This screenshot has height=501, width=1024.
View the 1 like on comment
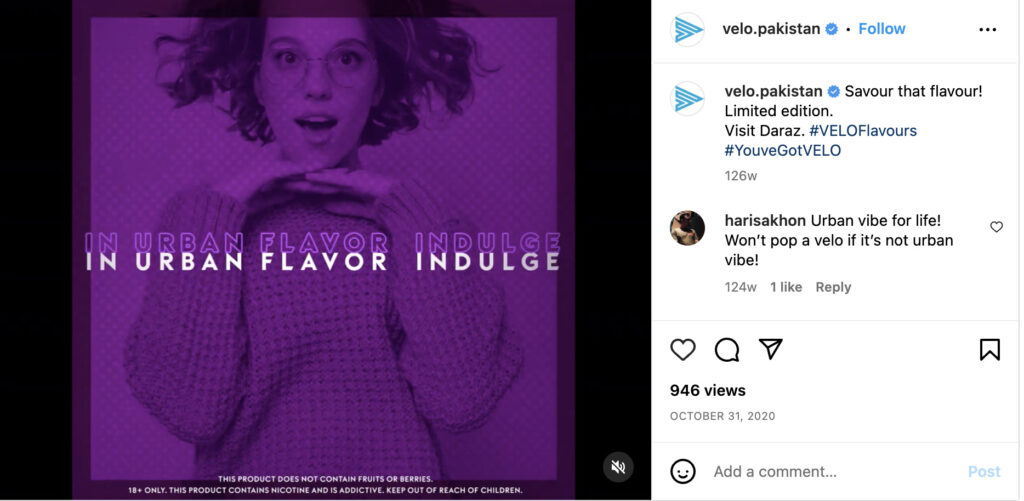click(x=786, y=287)
